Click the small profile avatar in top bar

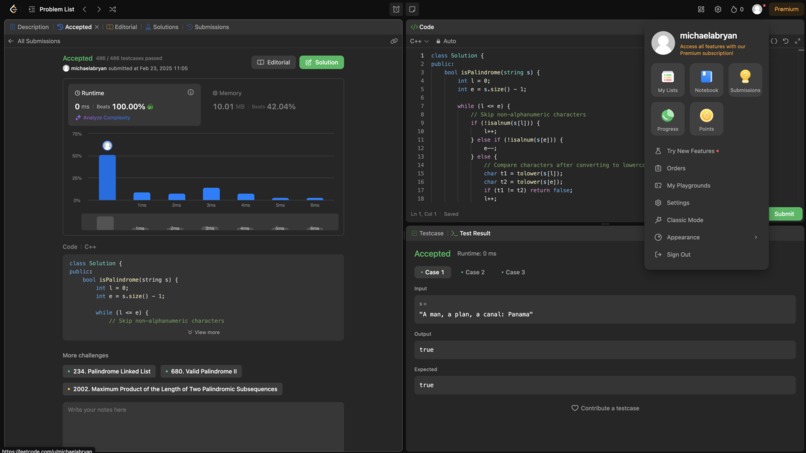tap(757, 9)
